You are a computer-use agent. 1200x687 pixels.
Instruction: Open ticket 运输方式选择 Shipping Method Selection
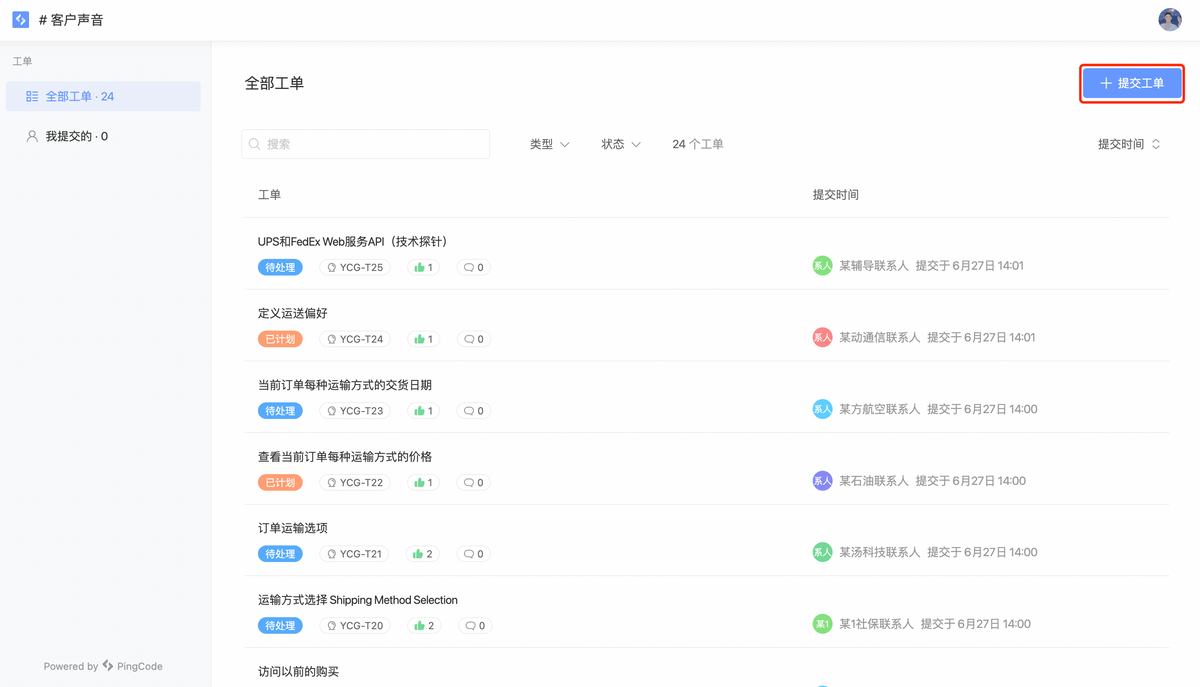pyautogui.click(x=358, y=600)
